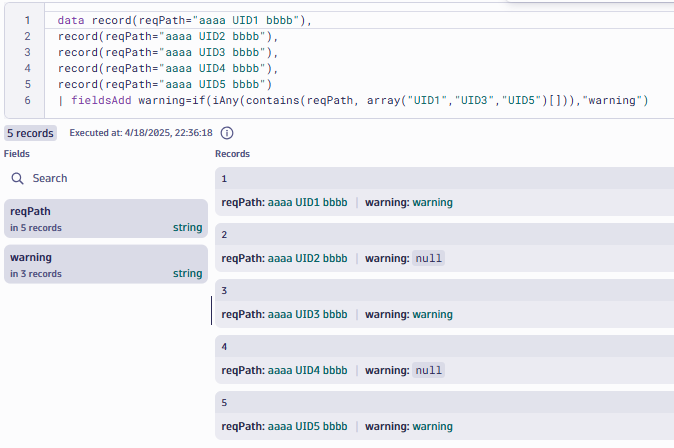Screen dimensions: 674x448
Task: Click warning value in record 5
Action: pyautogui.click(x=432, y=426)
